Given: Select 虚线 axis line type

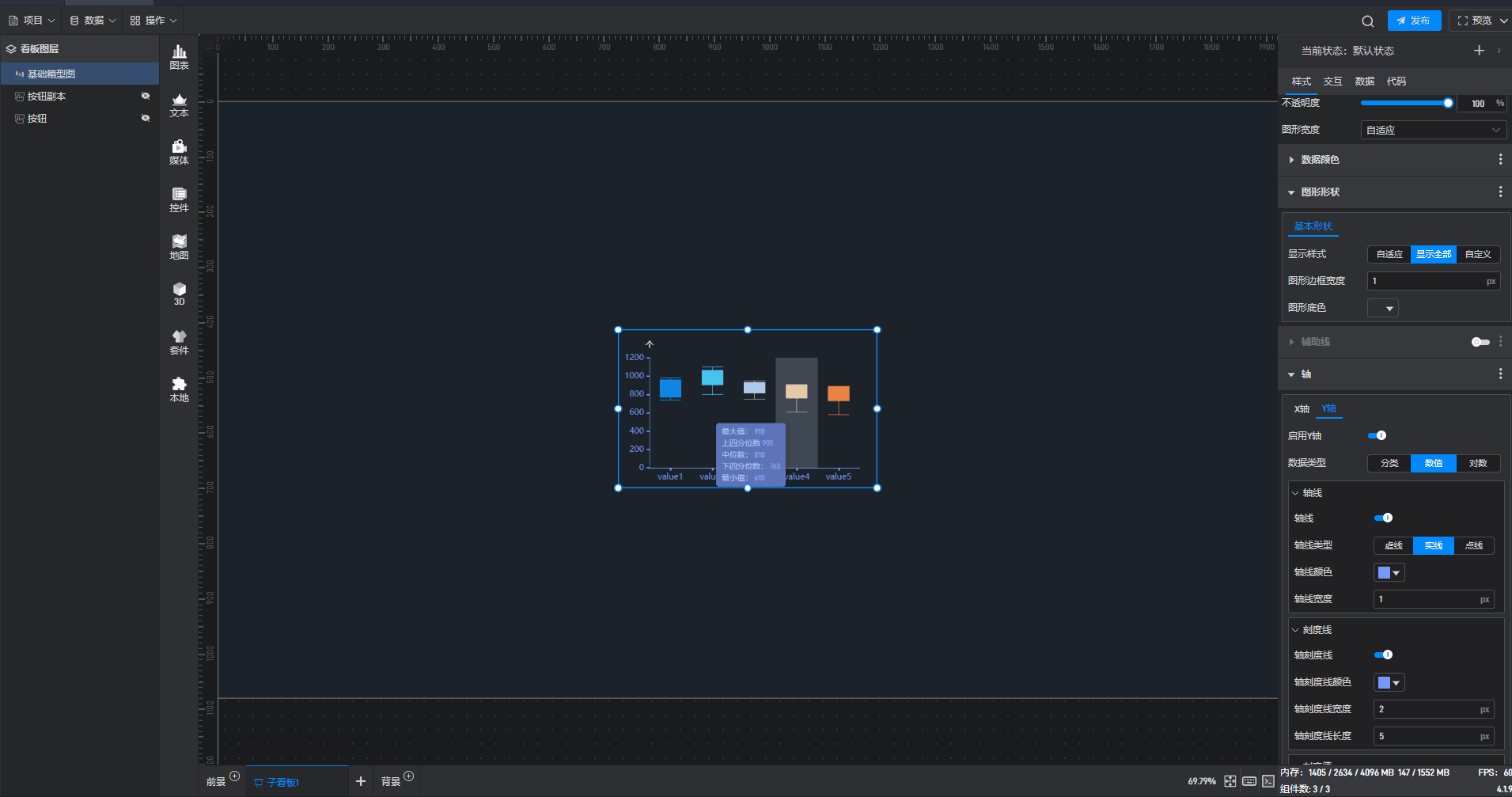Looking at the screenshot, I should [x=1393, y=545].
